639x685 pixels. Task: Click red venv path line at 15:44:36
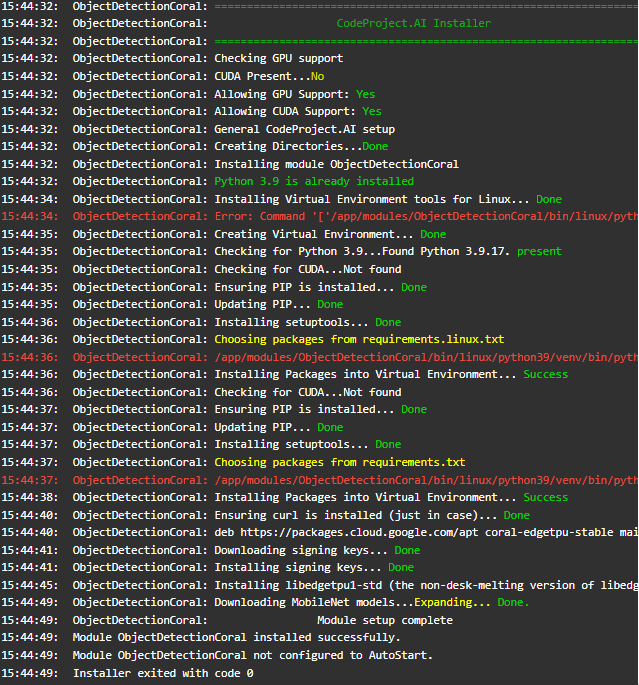click(319, 357)
